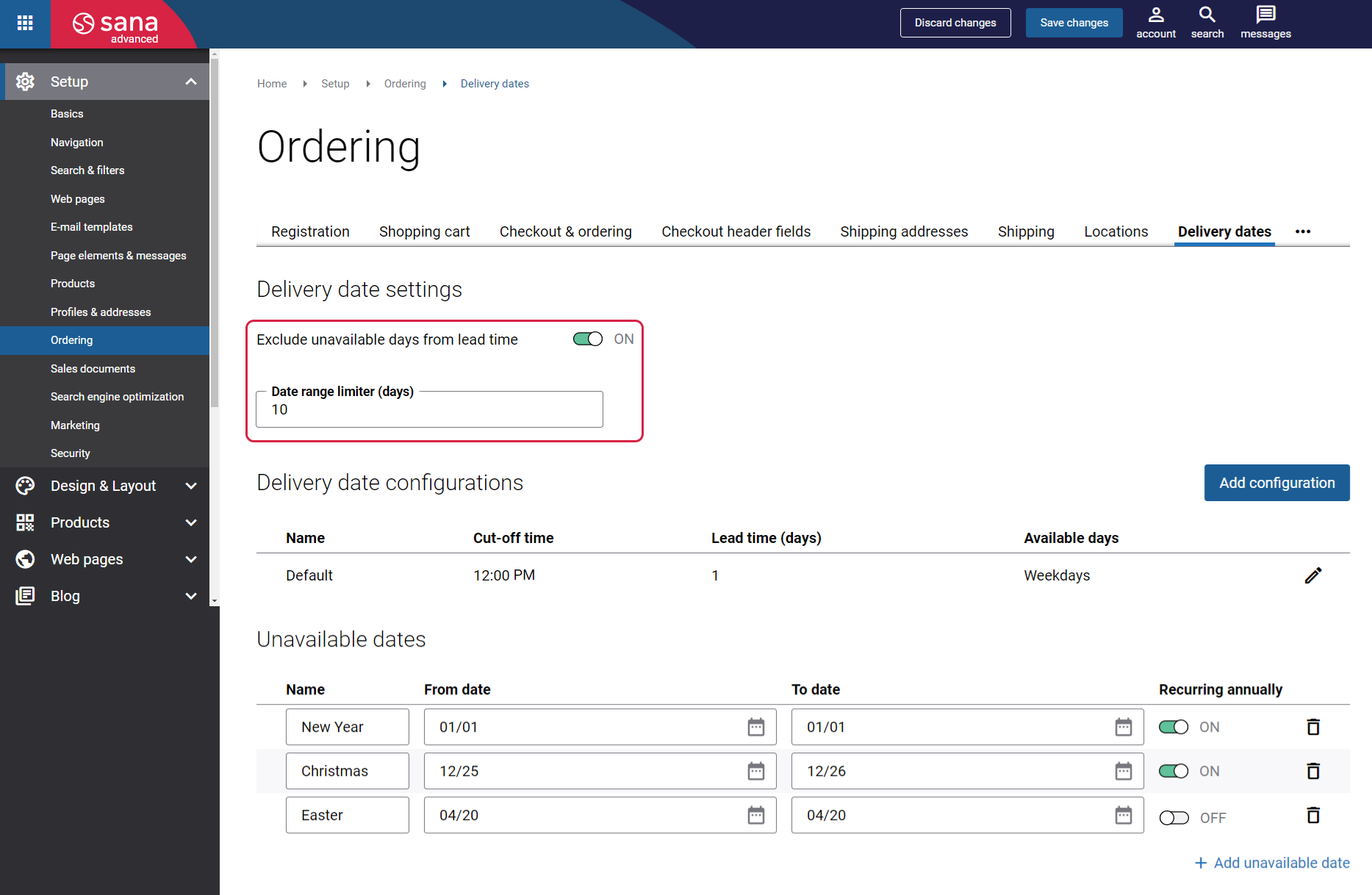Click the Products grid icon in sidebar
The width and height of the screenshot is (1372, 895).
point(25,522)
